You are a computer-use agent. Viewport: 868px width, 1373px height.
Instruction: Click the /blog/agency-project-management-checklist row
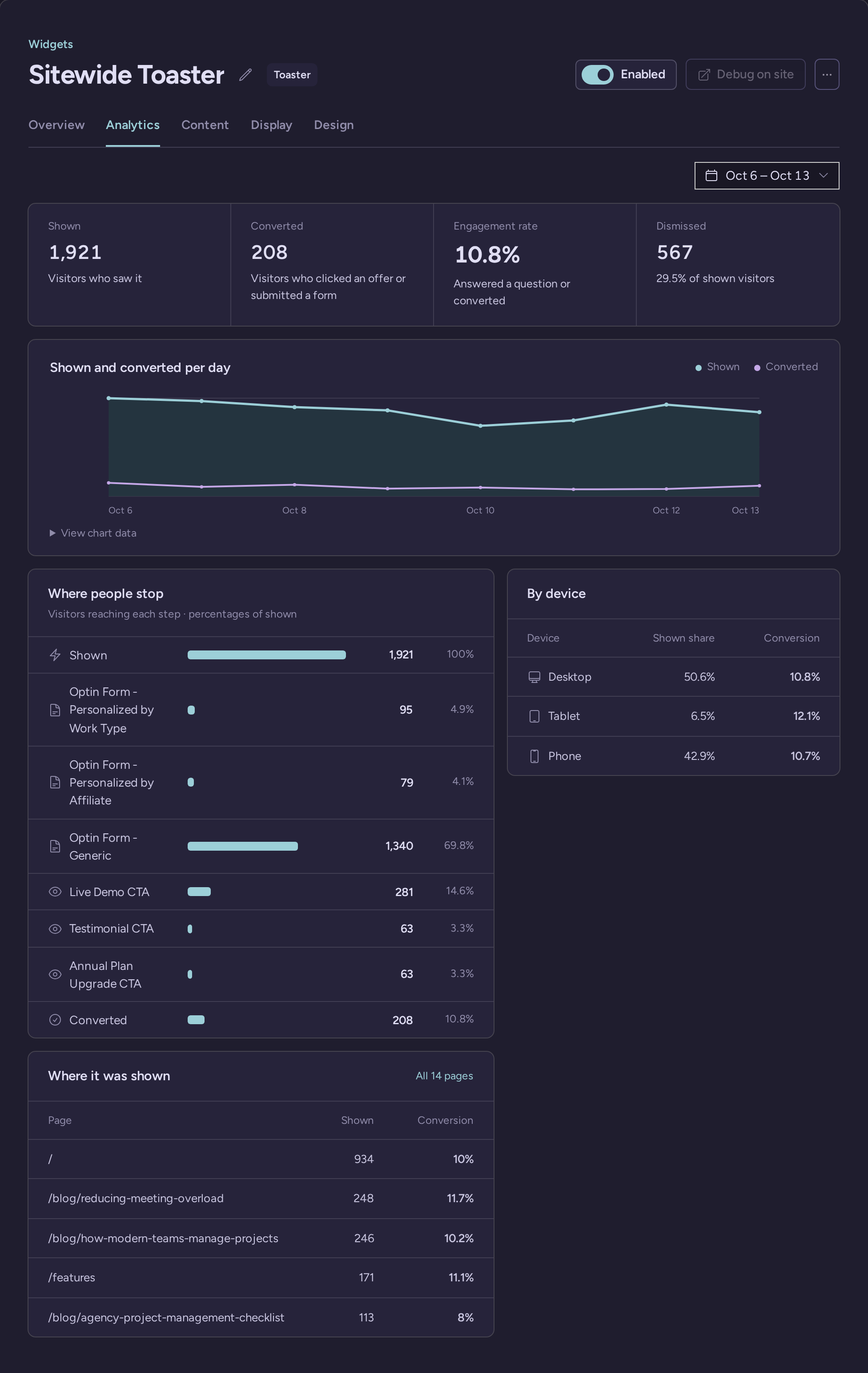point(261,1318)
